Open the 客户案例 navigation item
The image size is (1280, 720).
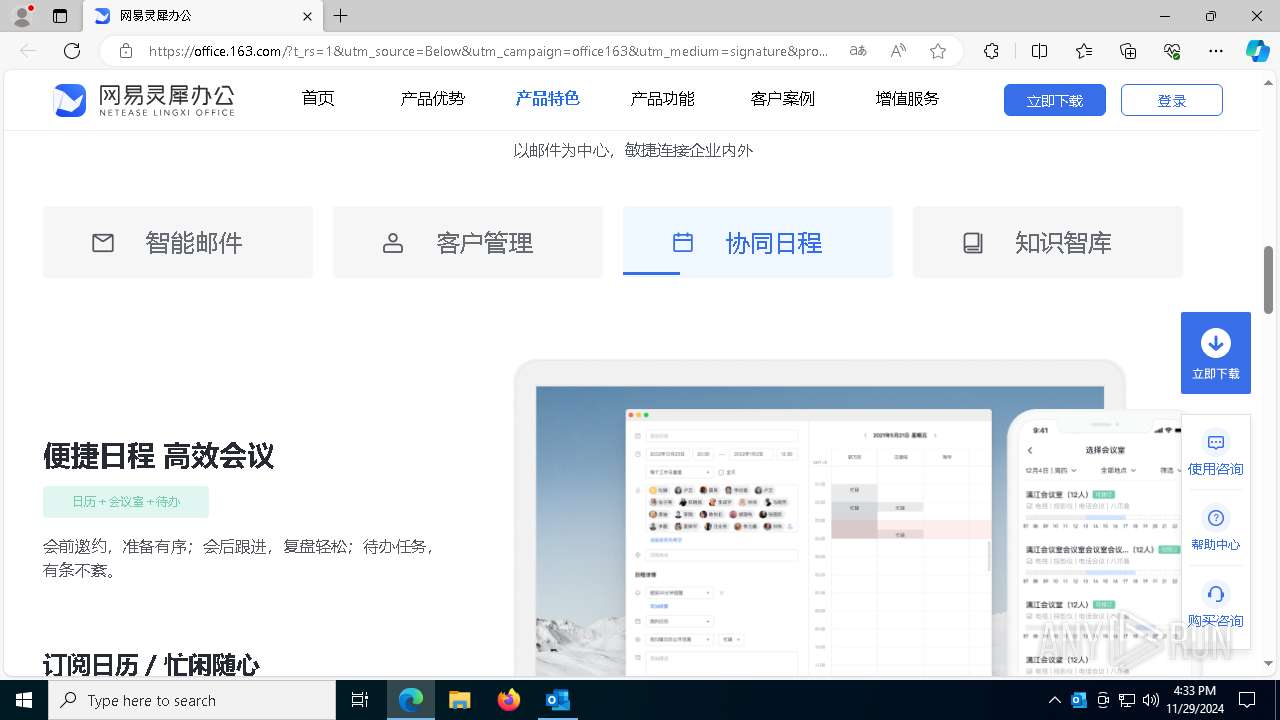click(783, 98)
